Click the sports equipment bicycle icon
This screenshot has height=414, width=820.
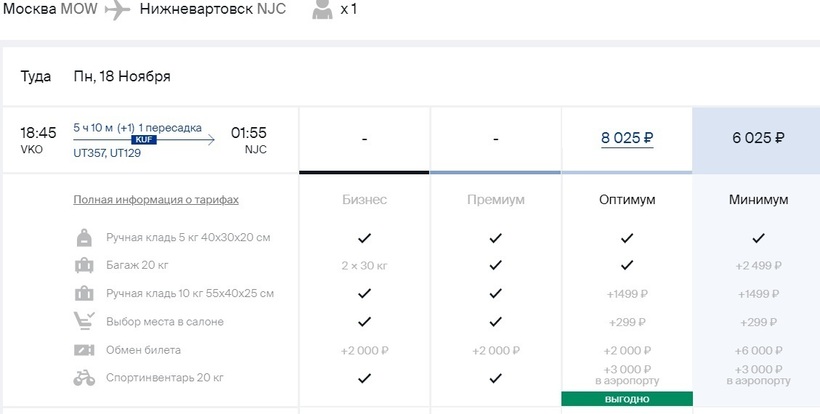84,378
